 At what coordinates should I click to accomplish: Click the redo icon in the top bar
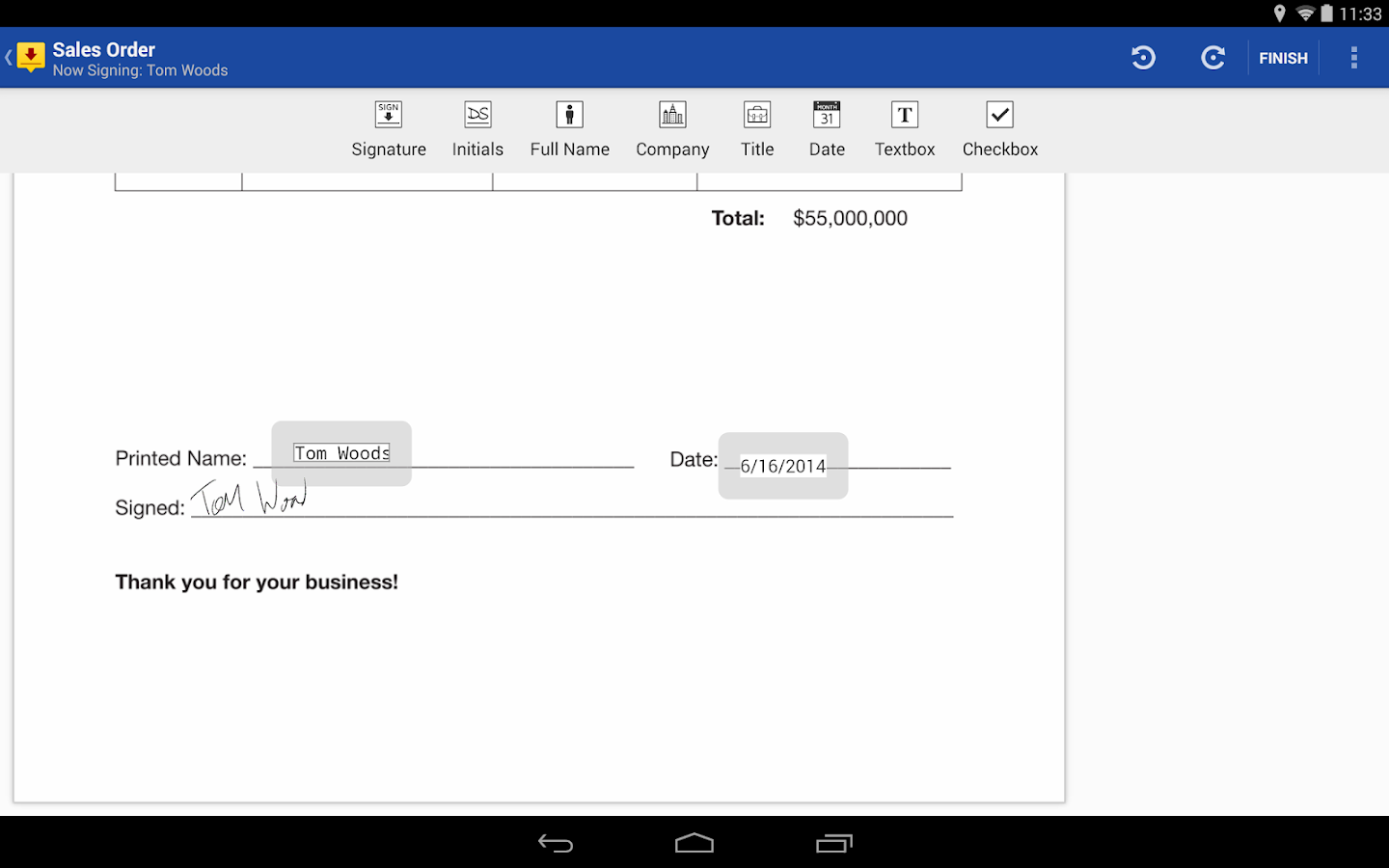(1212, 57)
